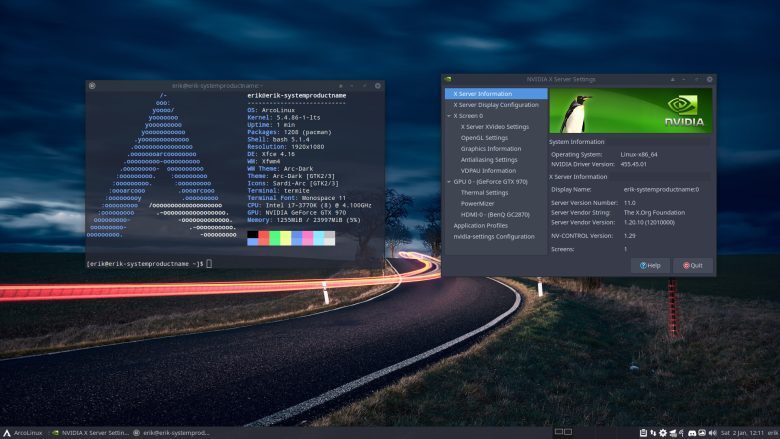
Task: Collapse the GPU 0 GeForce GTX 970 node
Action: 449,182
